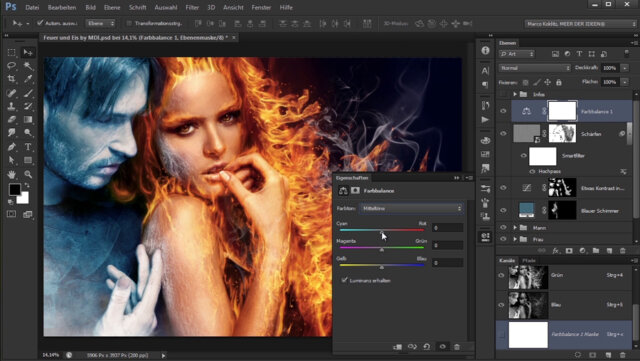Click the Gelb-Blau slider handle

coord(382,267)
